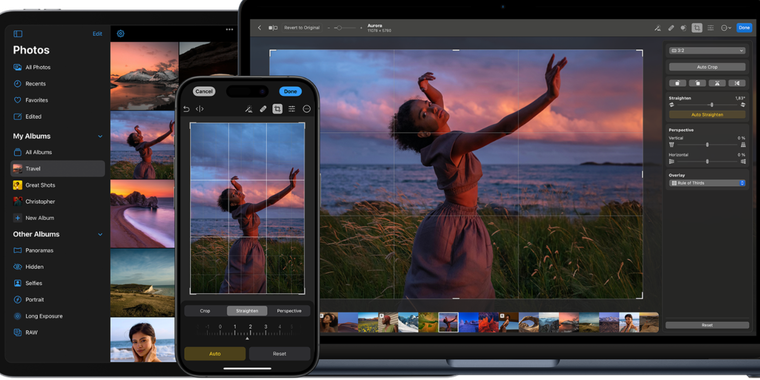Open the iPad settings gear icon

(121, 33)
